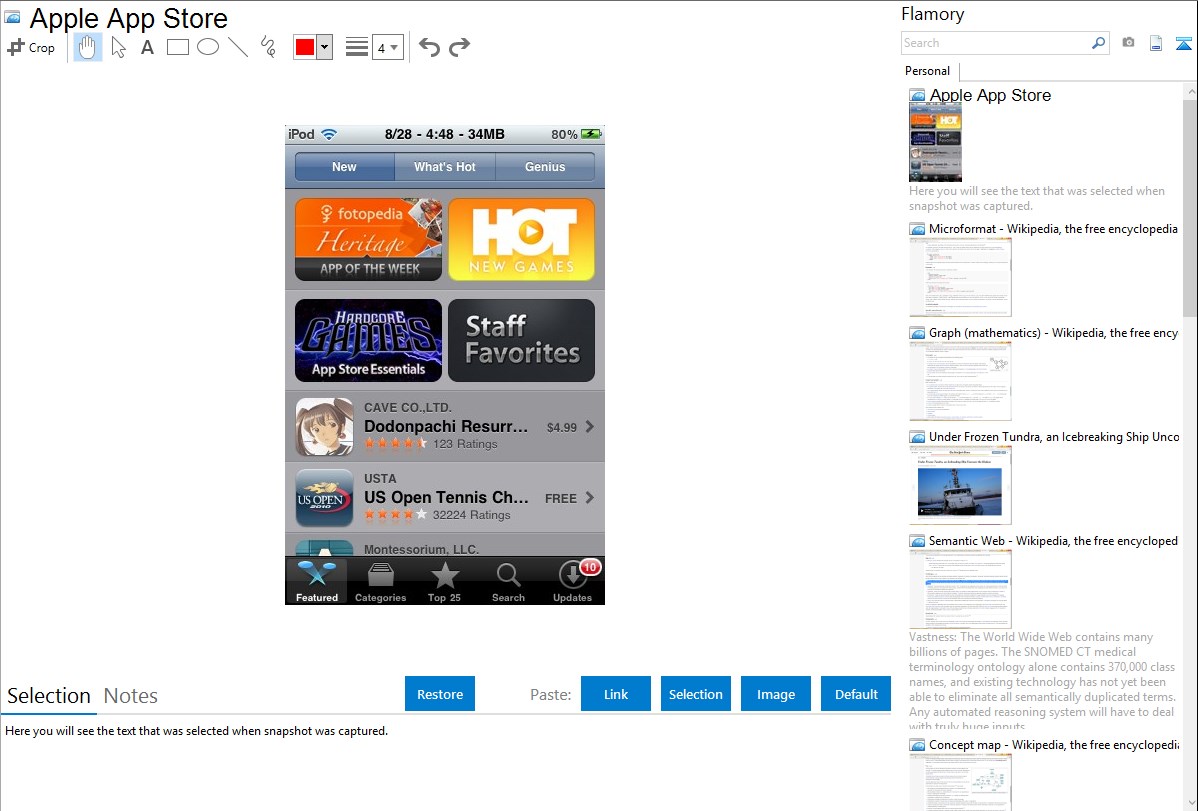
Task: Pick the freehand scribble tool
Action: tap(268, 47)
